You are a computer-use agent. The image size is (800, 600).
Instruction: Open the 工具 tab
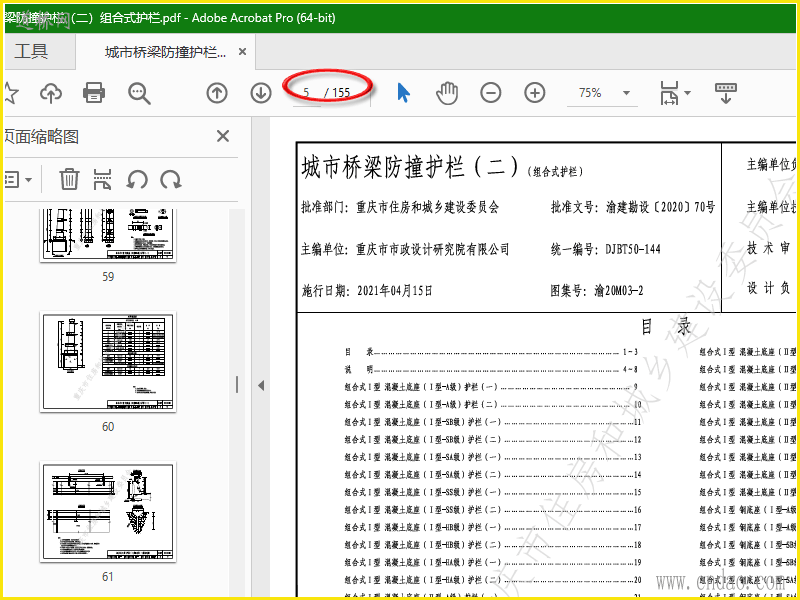(31, 51)
